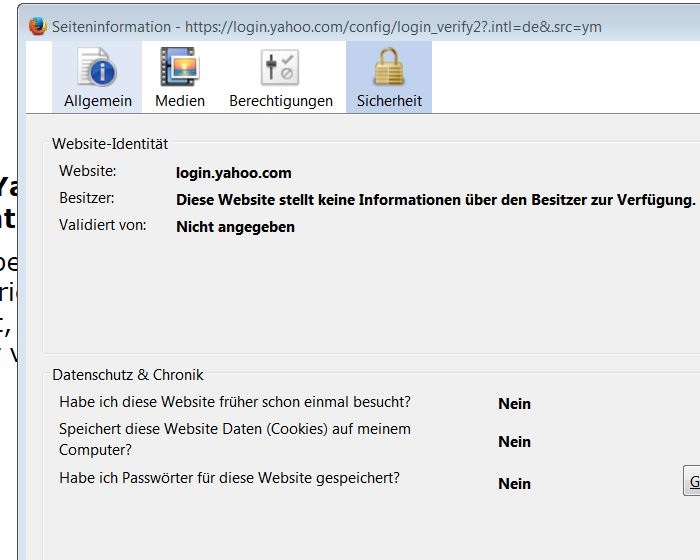Click the saved passwords question text
The width and height of the screenshot is (700, 560).
point(229,478)
